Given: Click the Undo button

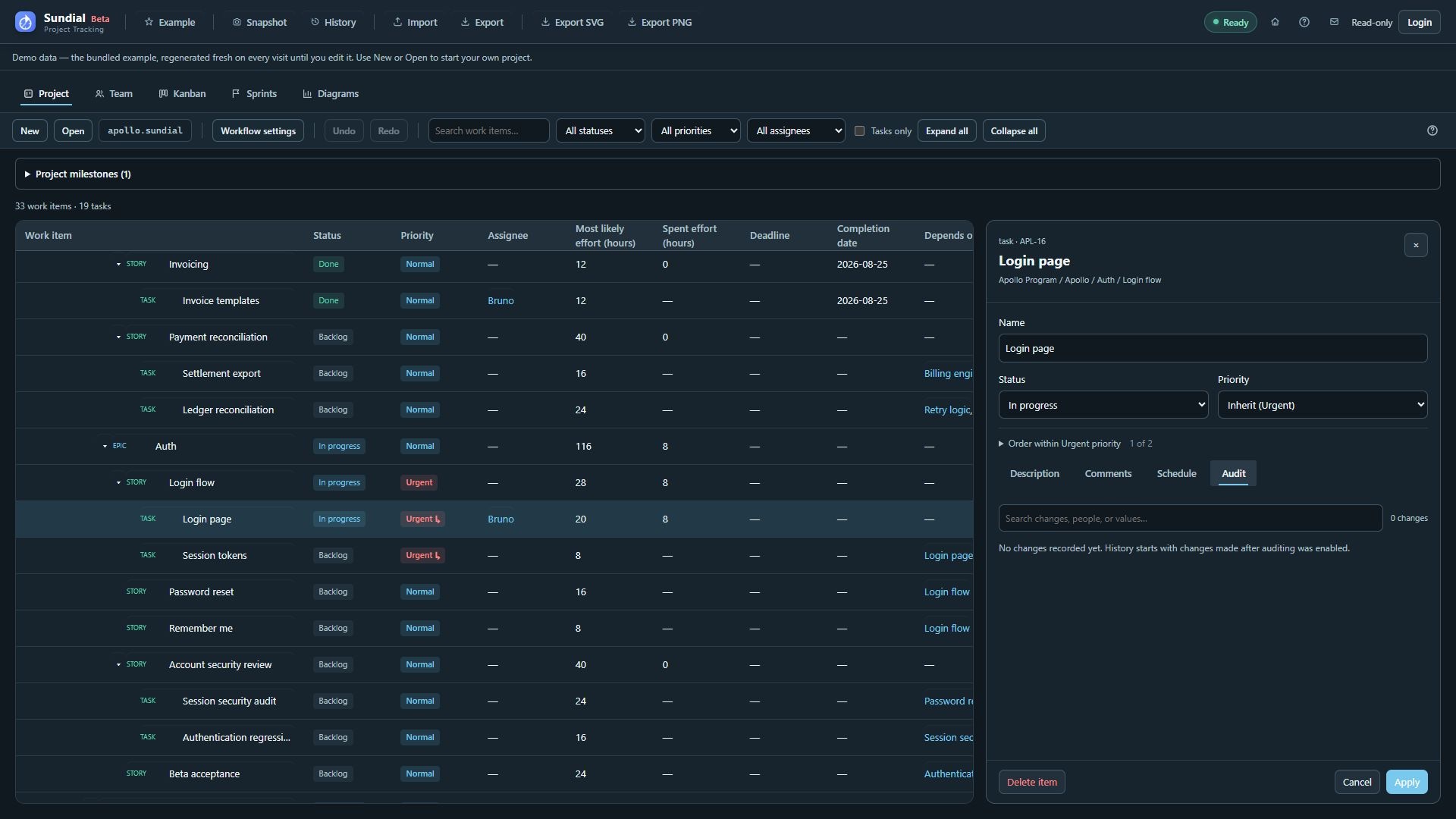Looking at the screenshot, I should pos(344,130).
